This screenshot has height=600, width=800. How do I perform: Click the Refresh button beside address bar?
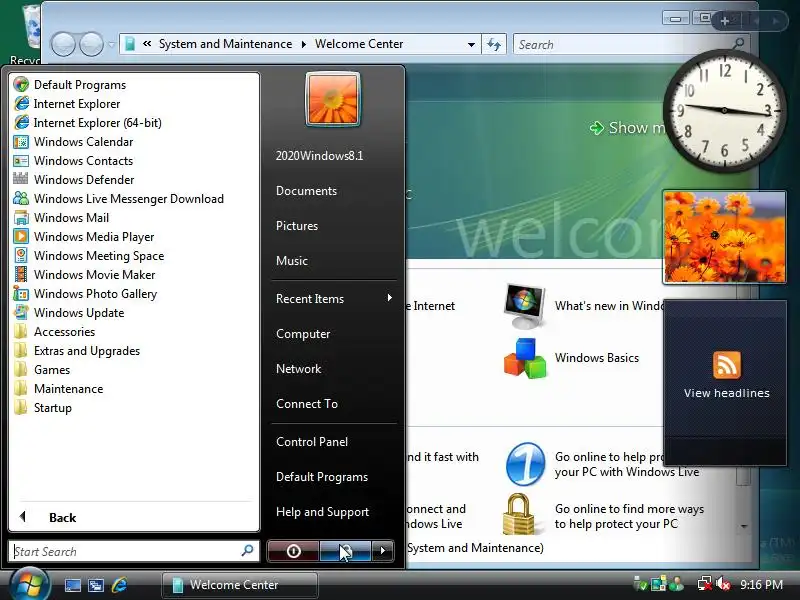tap(494, 44)
